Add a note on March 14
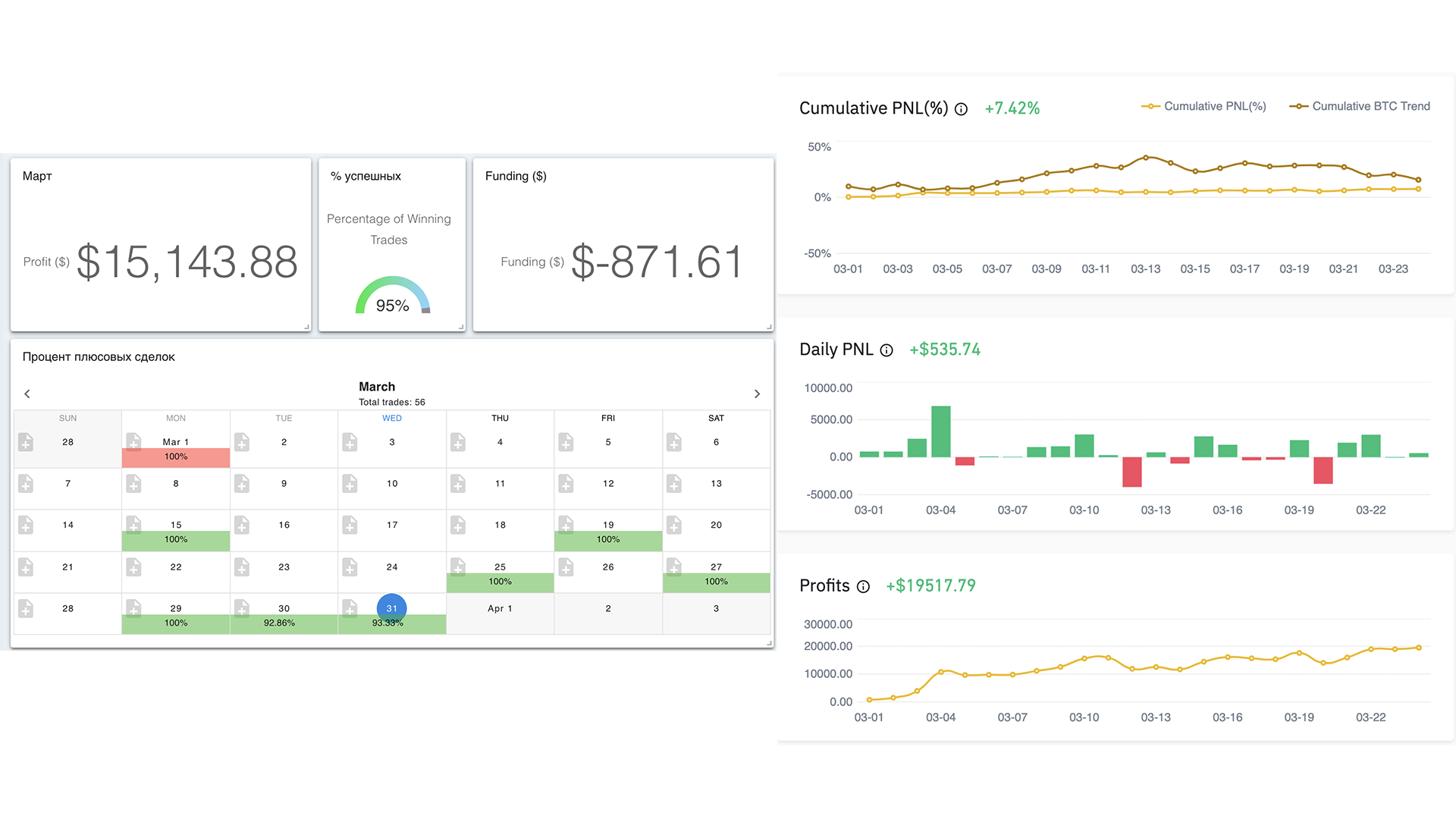 pos(26,525)
